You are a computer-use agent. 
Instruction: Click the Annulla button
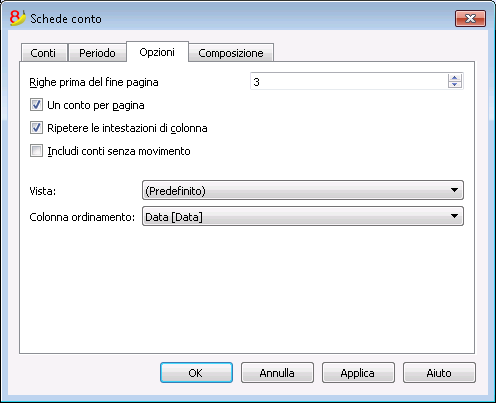pyautogui.click(x=277, y=373)
